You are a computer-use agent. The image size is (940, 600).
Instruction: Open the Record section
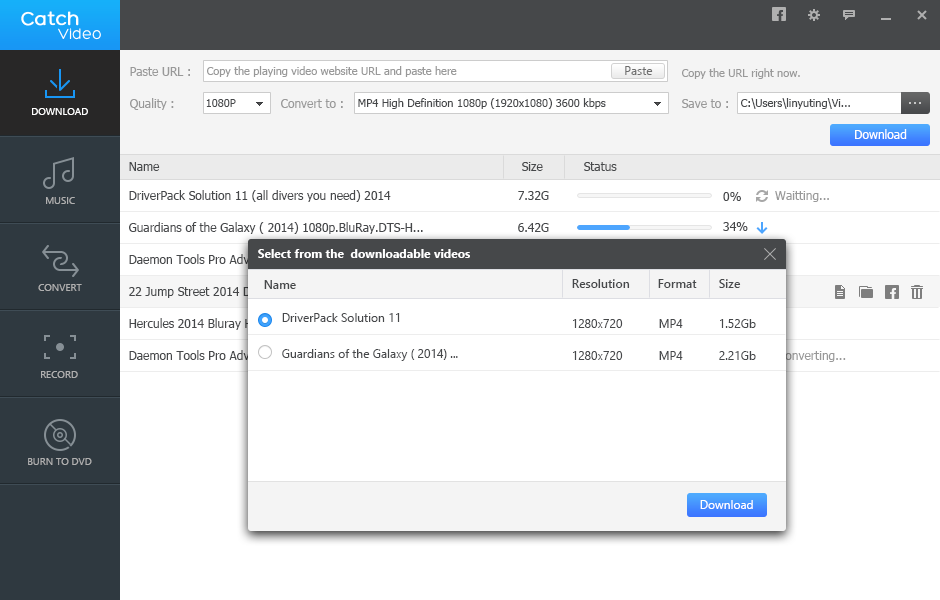[x=60, y=354]
